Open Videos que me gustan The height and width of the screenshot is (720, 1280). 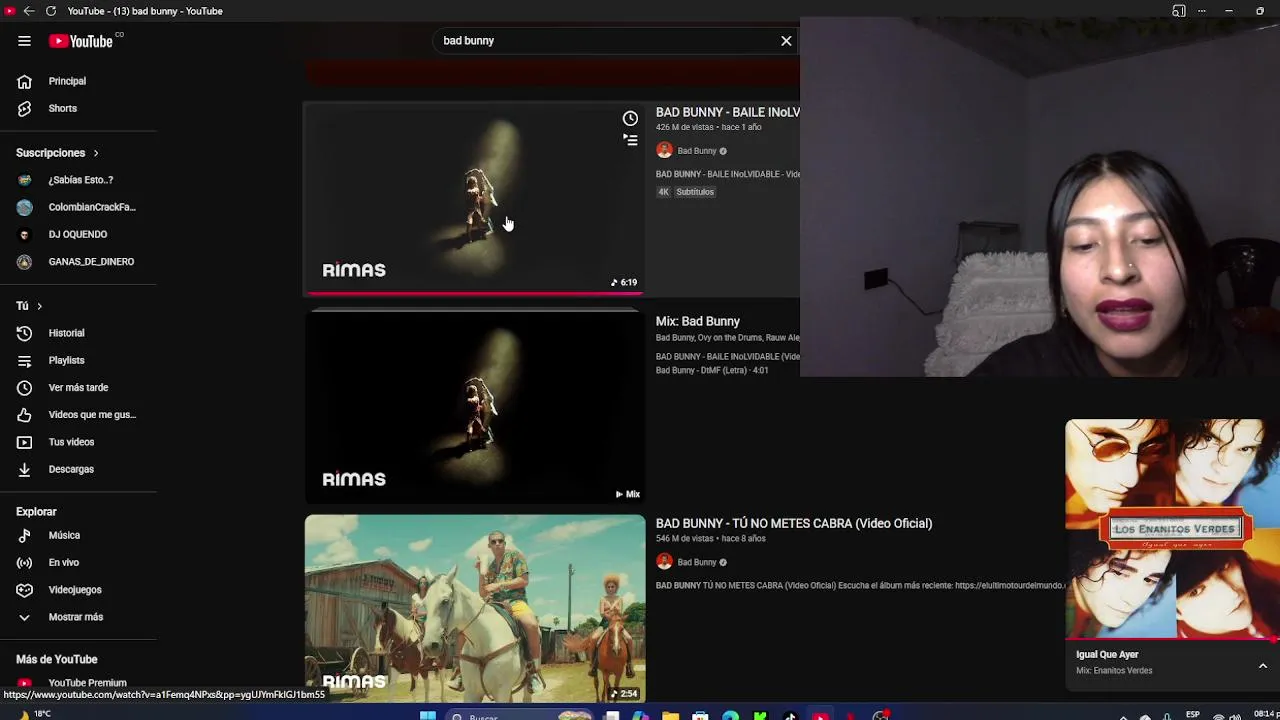78,414
